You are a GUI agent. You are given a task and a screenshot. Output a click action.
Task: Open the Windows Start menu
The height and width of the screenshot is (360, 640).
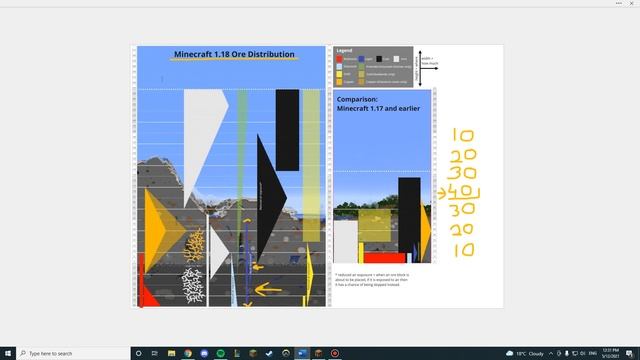pyautogui.click(x=8, y=353)
